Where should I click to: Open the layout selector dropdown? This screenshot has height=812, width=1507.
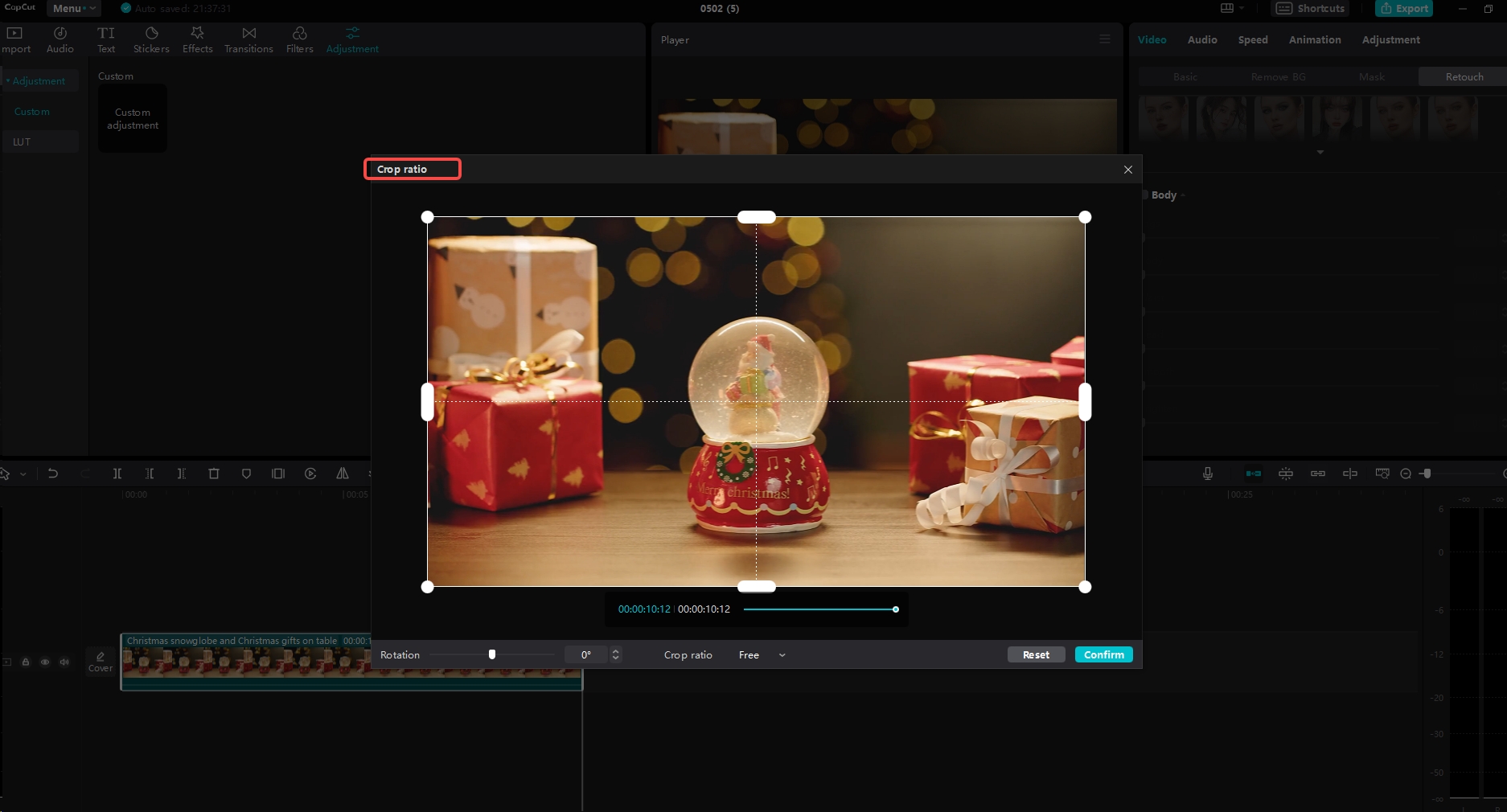click(1232, 8)
